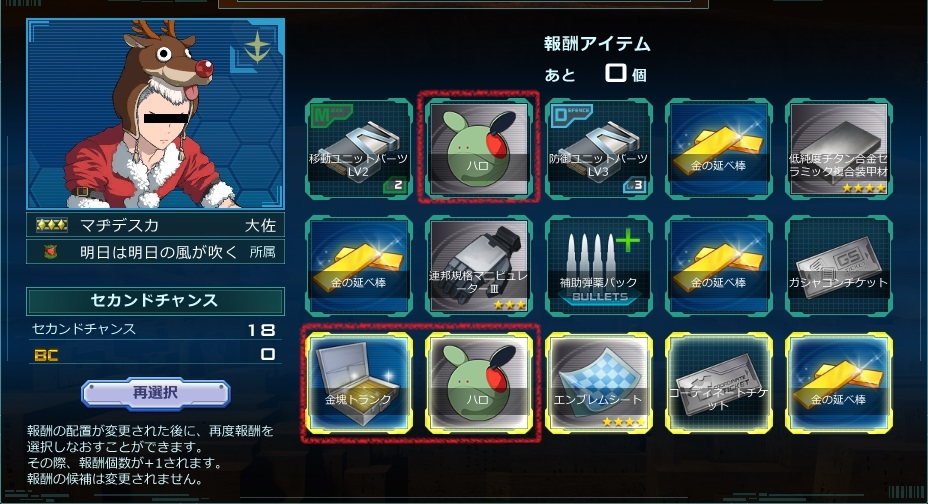The width and height of the screenshot is (928, 504).
Task: Select the 補助弾薬パック bullets item
Action: coord(598,266)
